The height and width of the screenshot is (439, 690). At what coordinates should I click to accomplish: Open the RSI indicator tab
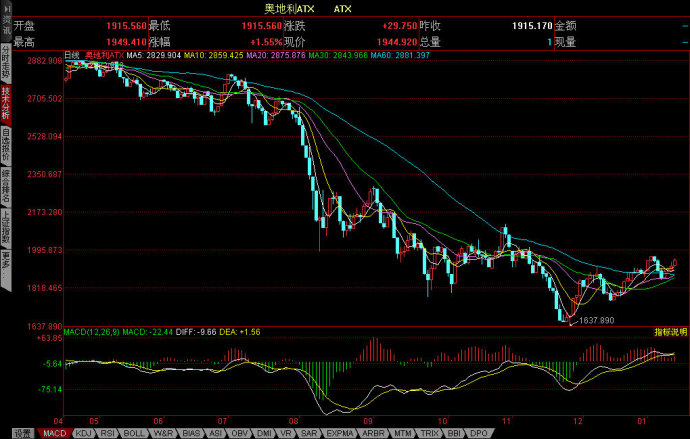pyautogui.click(x=109, y=433)
